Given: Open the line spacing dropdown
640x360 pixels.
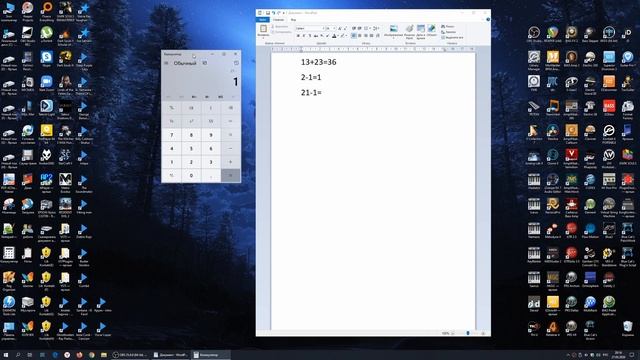Looking at the screenshot, I should coord(376,28).
